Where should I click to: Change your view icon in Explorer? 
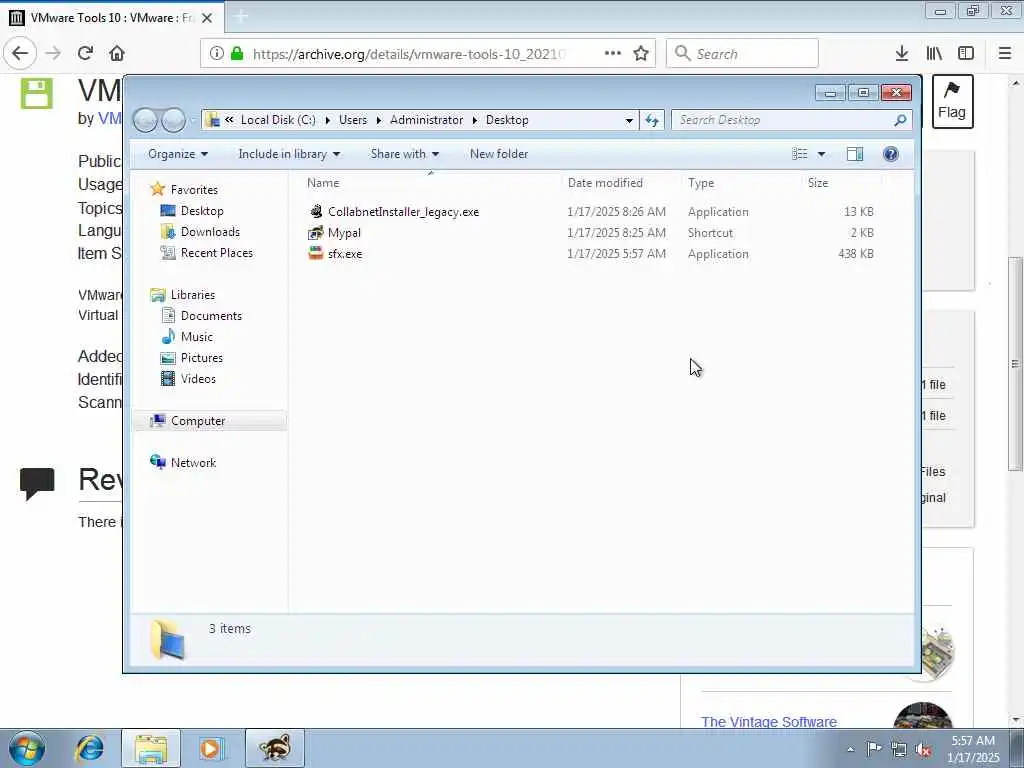tap(800, 154)
